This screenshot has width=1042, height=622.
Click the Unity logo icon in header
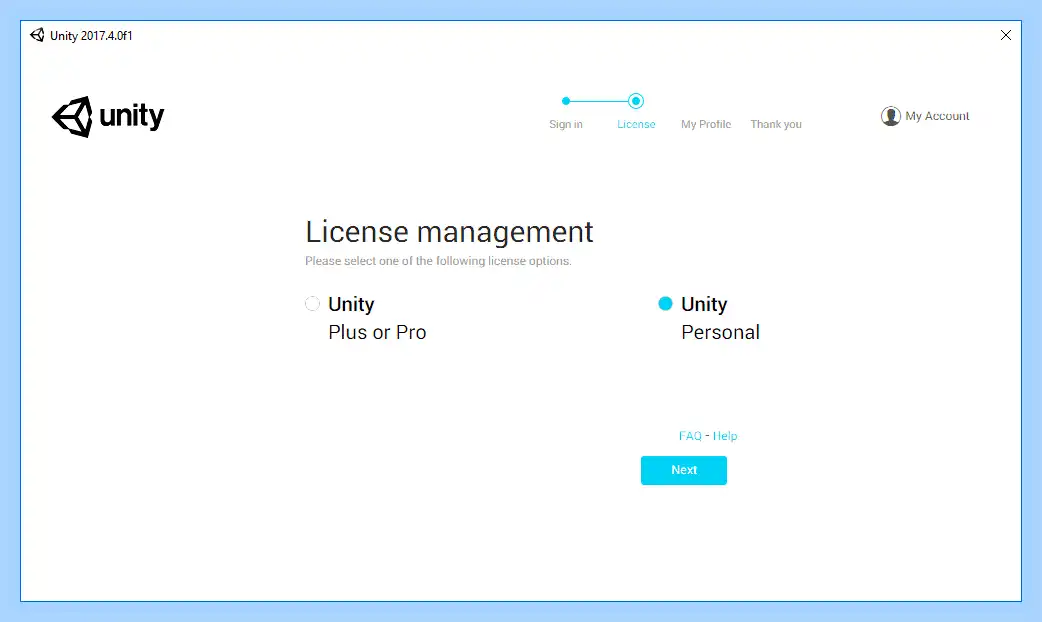point(72,117)
